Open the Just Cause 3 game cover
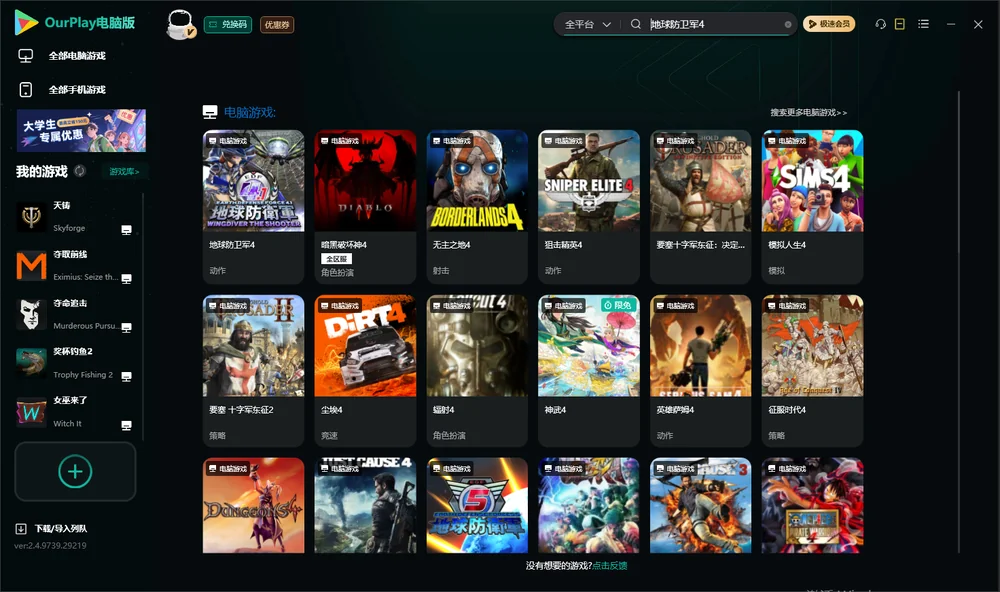Screen dimensions: 1000x592 click(700, 505)
